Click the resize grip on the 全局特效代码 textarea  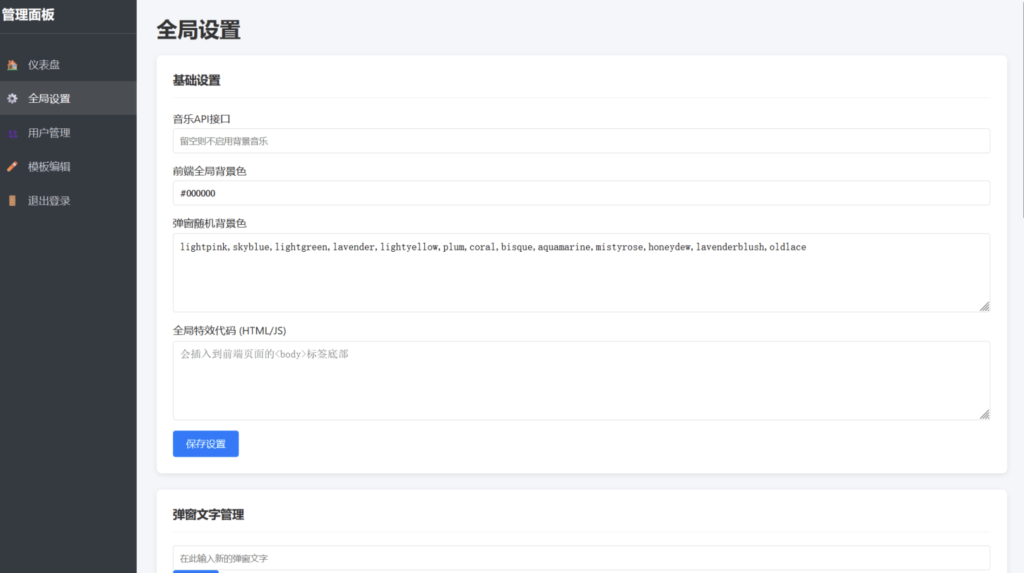tap(984, 414)
